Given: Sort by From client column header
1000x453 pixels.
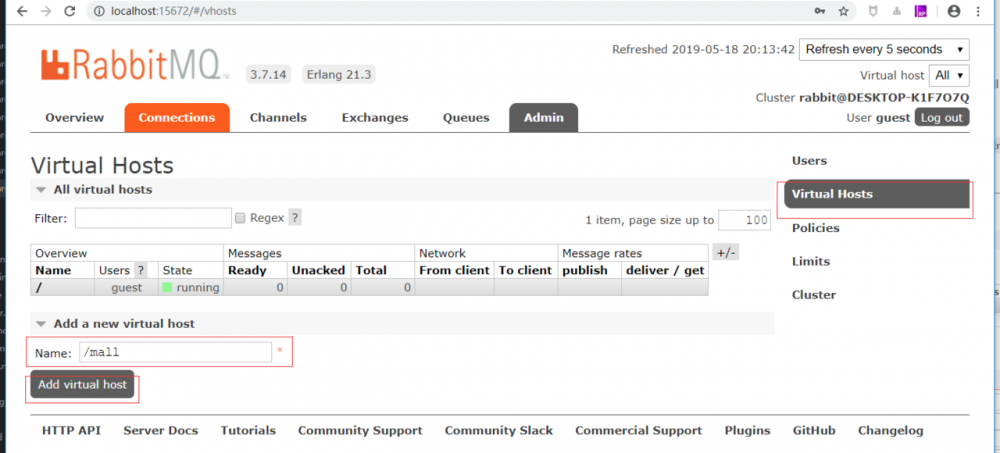Looking at the screenshot, I should click(x=454, y=270).
